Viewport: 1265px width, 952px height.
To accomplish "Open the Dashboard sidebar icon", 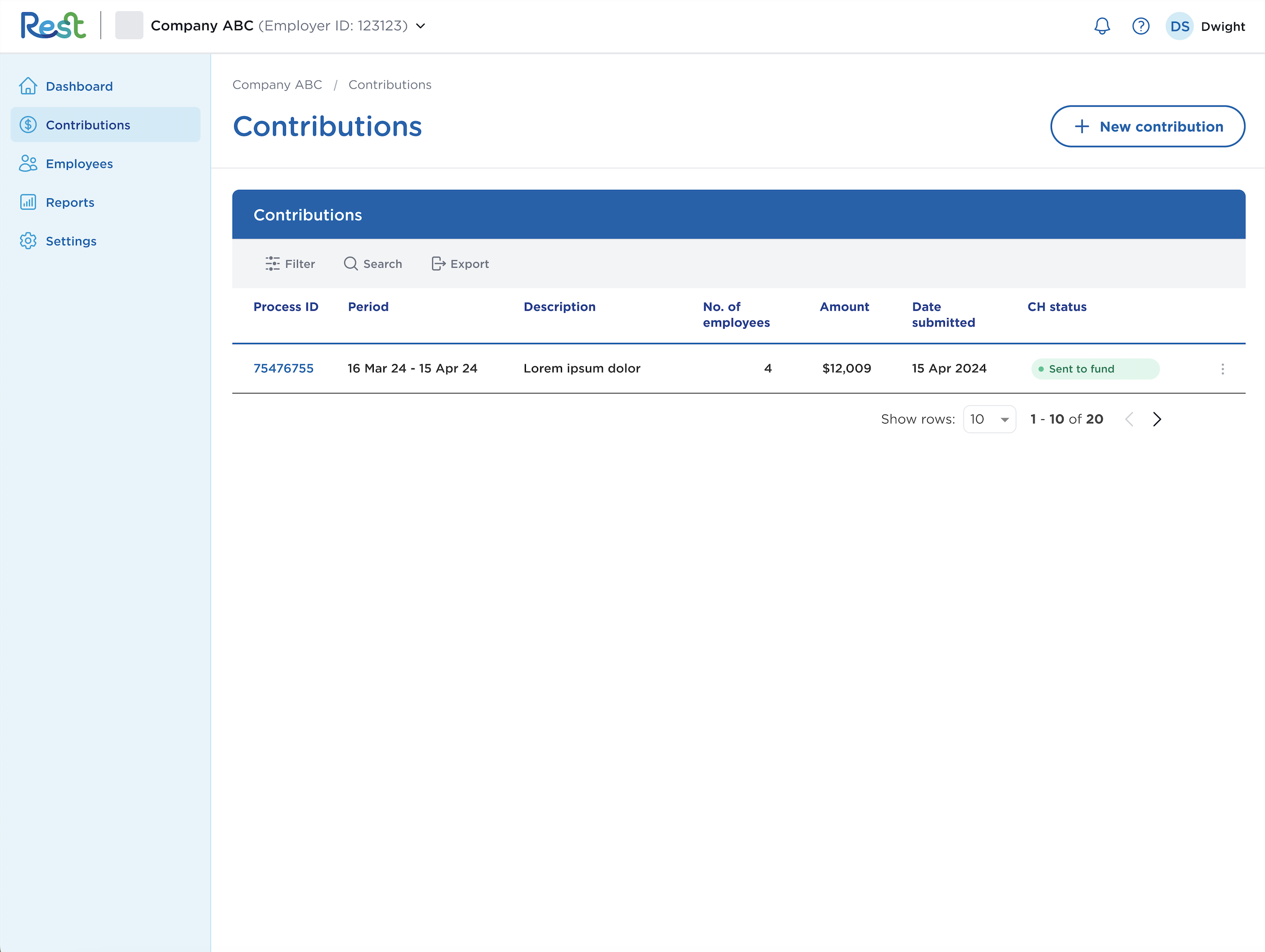I will pos(29,85).
